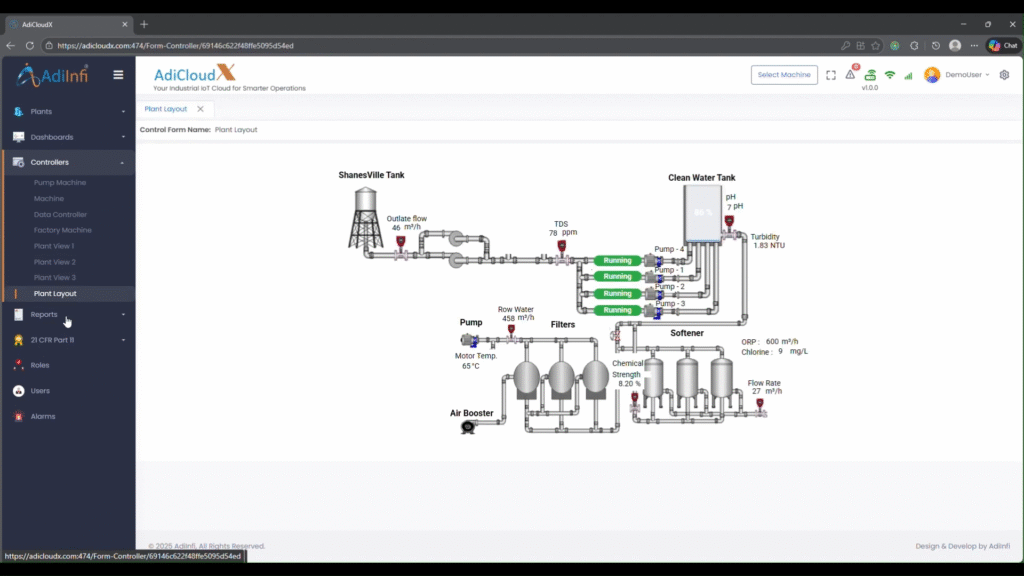The width and height of the screenshot is (1024, 576).
Task: Click the Reports icon in the sidebar
Action: tap(17, 315)
